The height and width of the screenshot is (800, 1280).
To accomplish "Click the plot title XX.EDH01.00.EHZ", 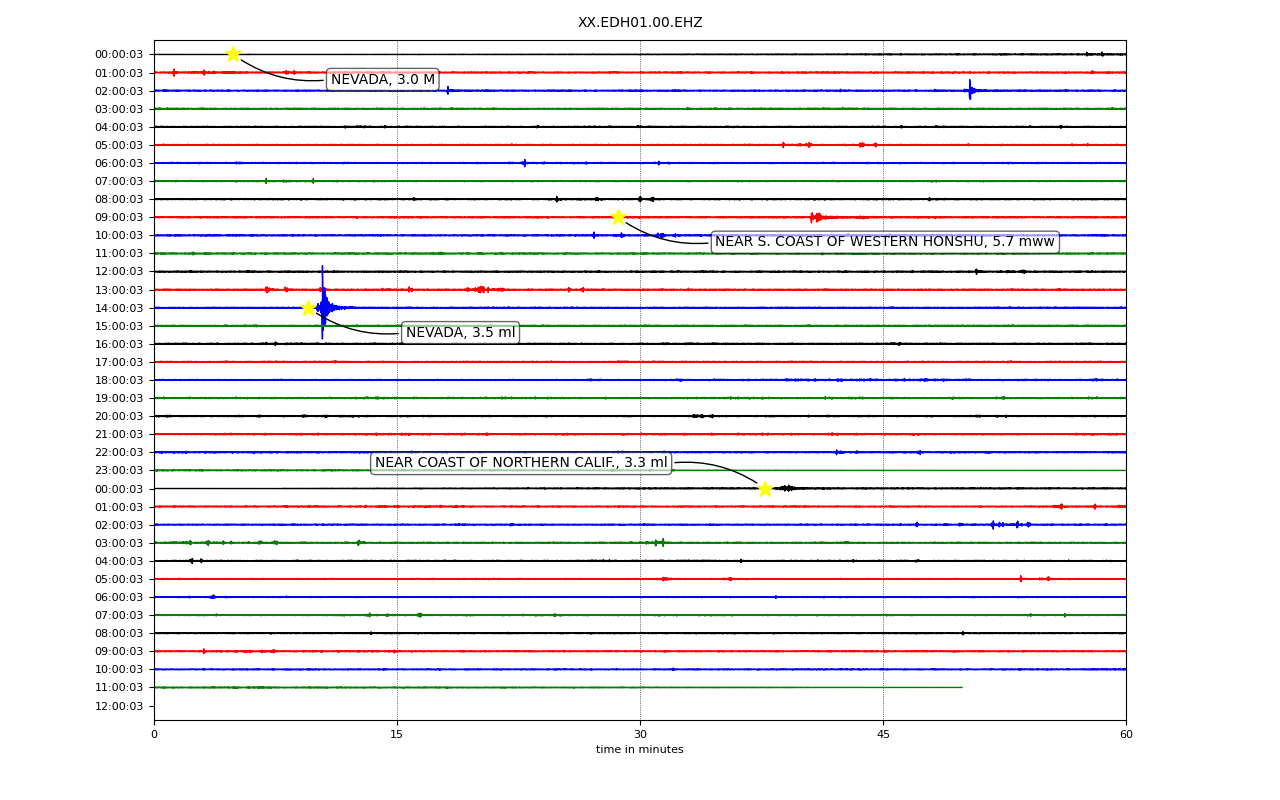I will [x=640, y=23].
